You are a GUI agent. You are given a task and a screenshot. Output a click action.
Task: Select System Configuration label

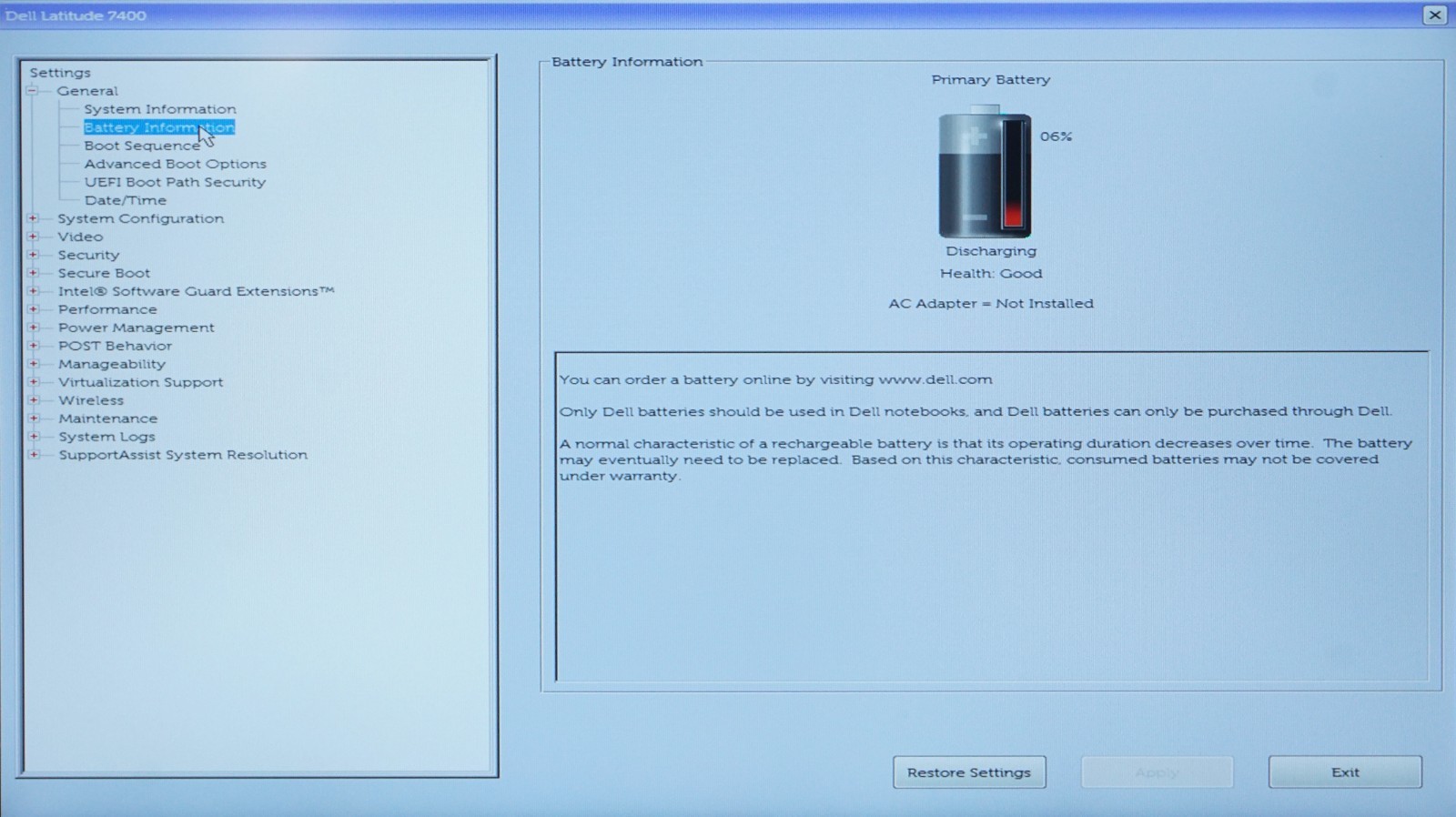[141, 218]
